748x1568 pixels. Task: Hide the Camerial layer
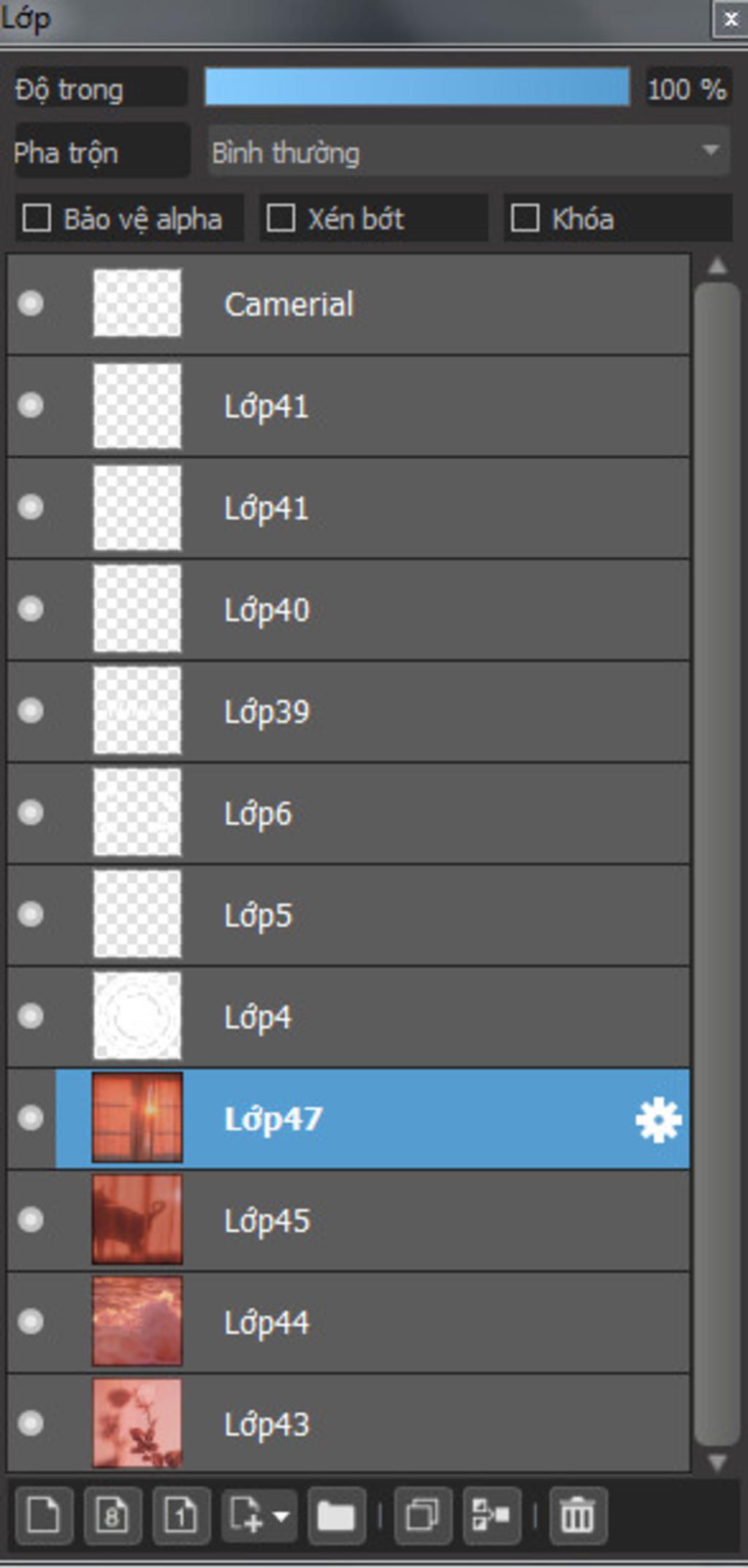point(31,303)
